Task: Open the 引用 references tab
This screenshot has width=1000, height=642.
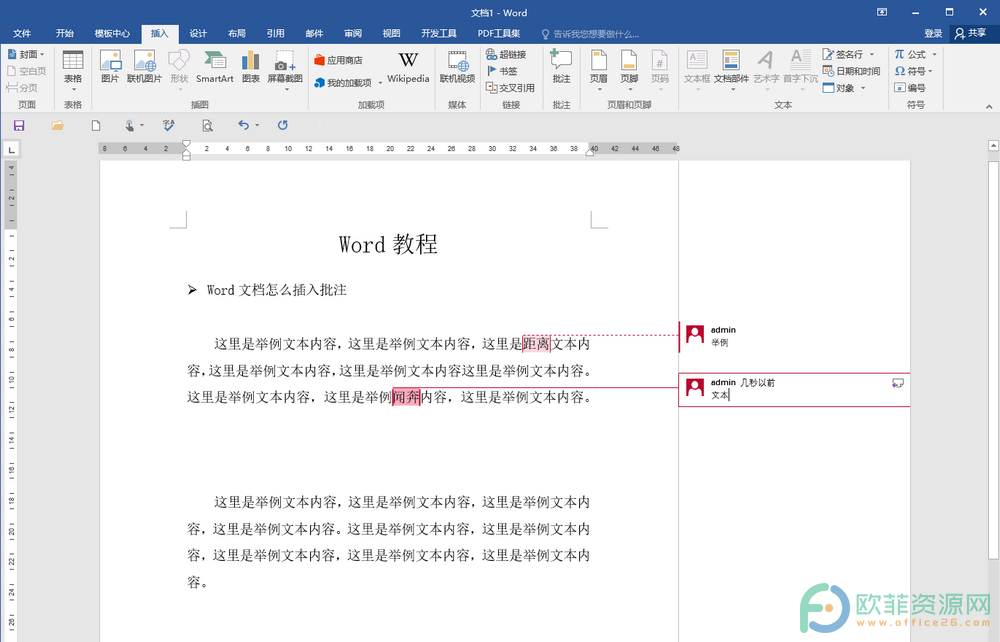Action: [276, 33]
